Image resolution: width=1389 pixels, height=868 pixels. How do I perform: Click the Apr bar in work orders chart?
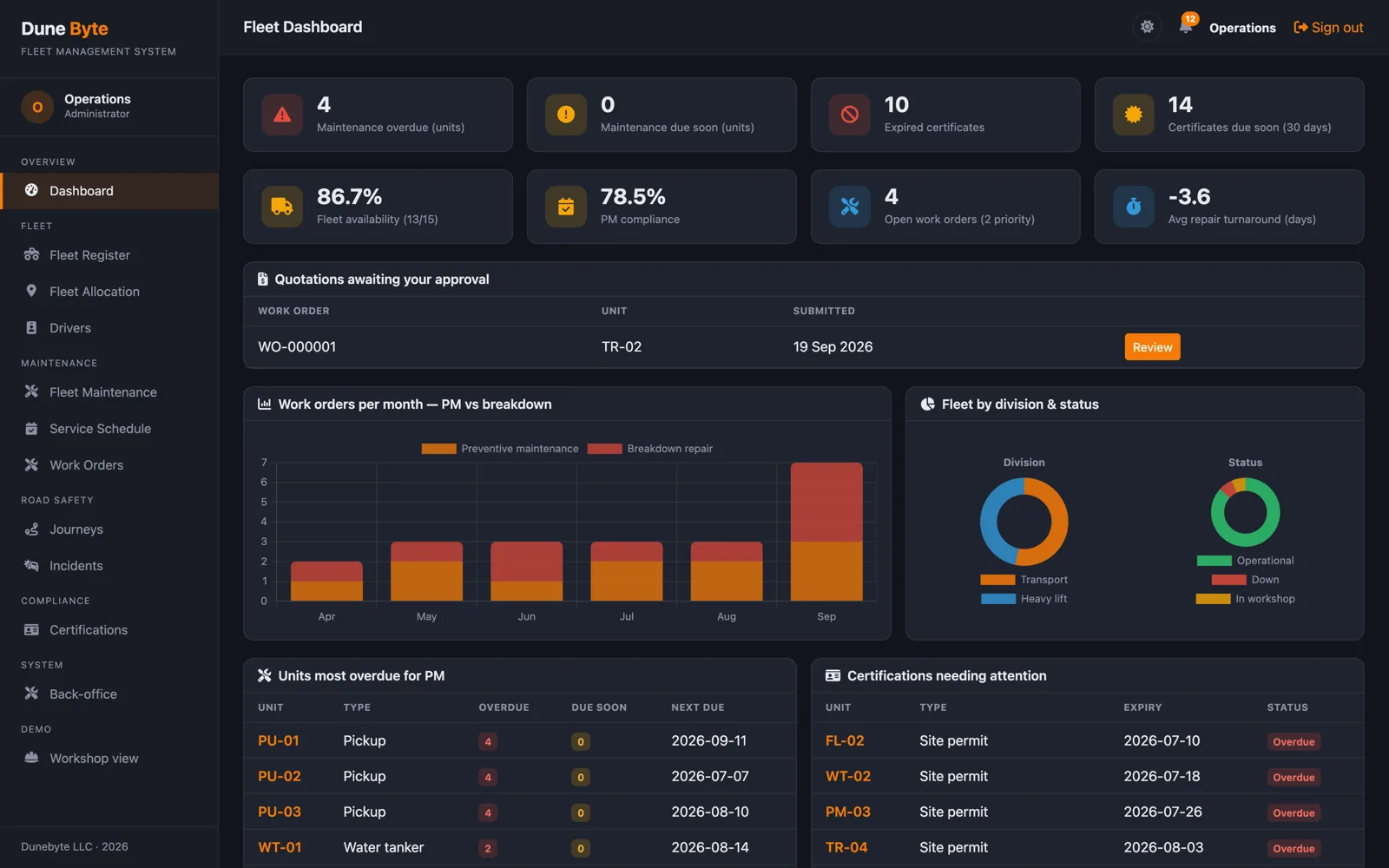pyautogui.click(x=326, y=581)
